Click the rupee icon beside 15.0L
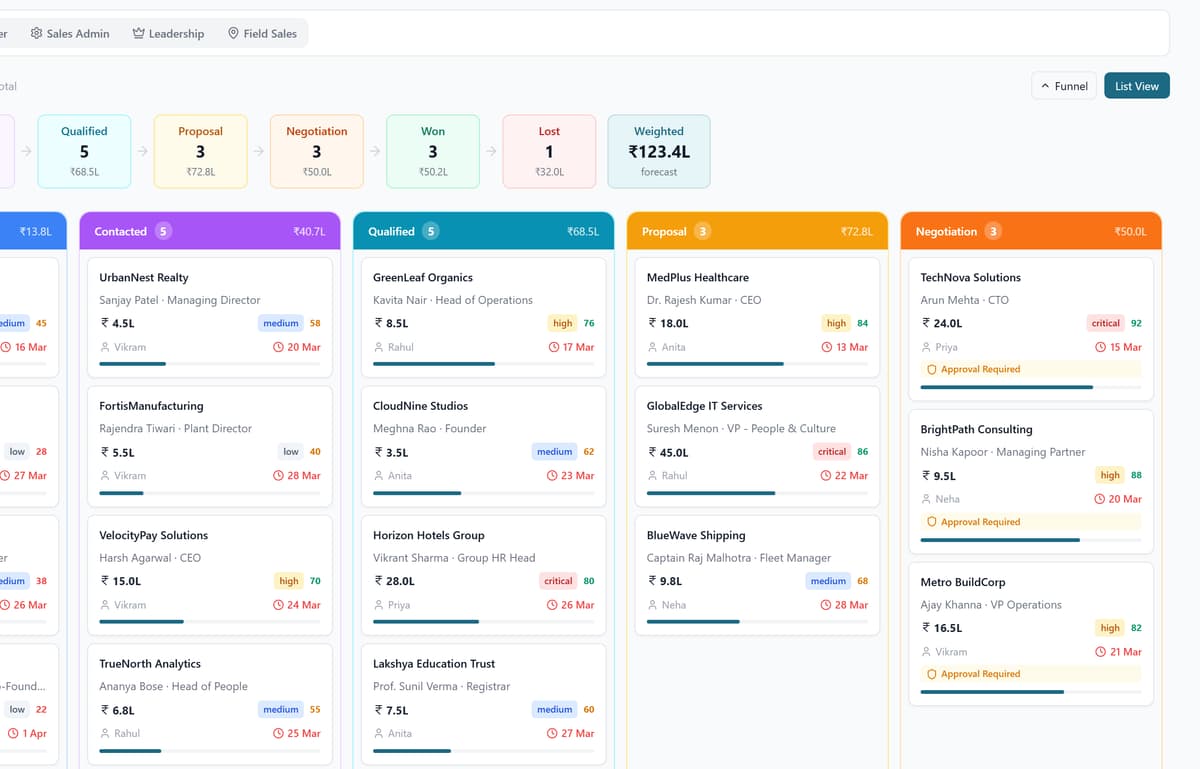 pos(105,581)
